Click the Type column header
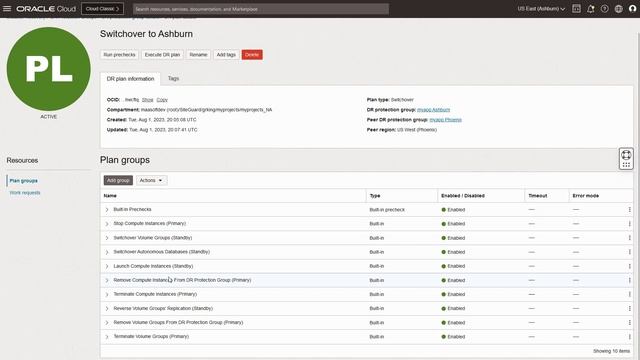 tap(375, 196)
